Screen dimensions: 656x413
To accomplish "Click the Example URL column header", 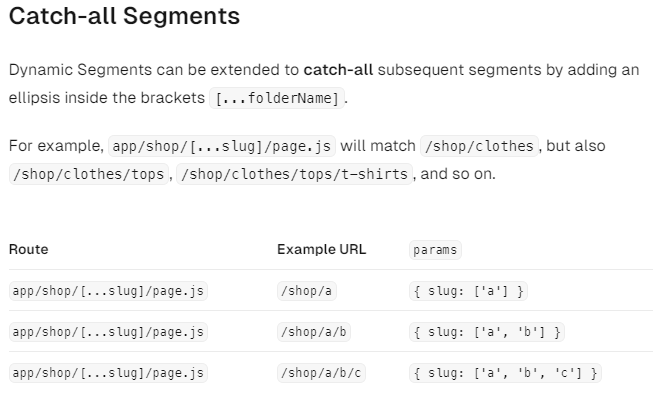I will (x=321, y=249).
